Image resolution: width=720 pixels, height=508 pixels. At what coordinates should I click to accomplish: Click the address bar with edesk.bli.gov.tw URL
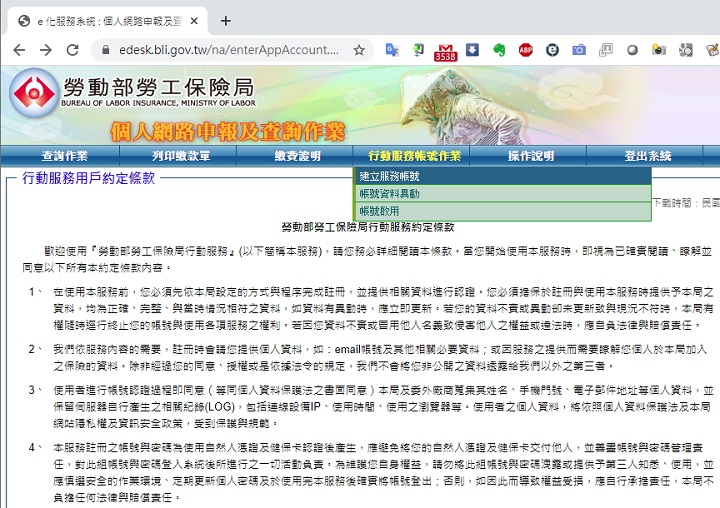coord(229,50)
